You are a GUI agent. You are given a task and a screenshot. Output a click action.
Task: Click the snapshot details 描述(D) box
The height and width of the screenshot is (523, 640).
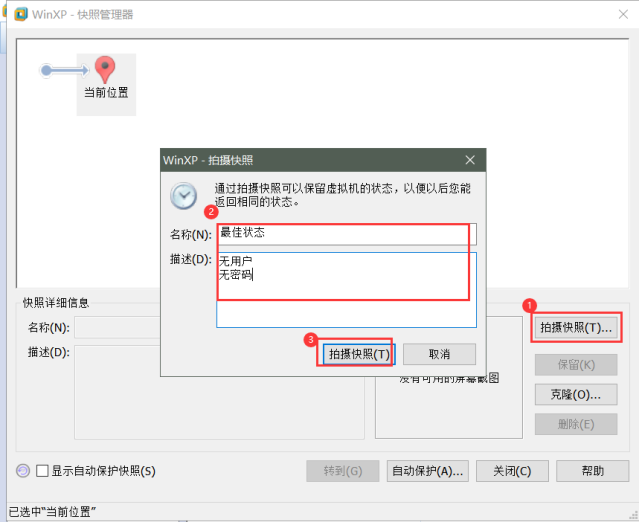click(x=219, y=392)
